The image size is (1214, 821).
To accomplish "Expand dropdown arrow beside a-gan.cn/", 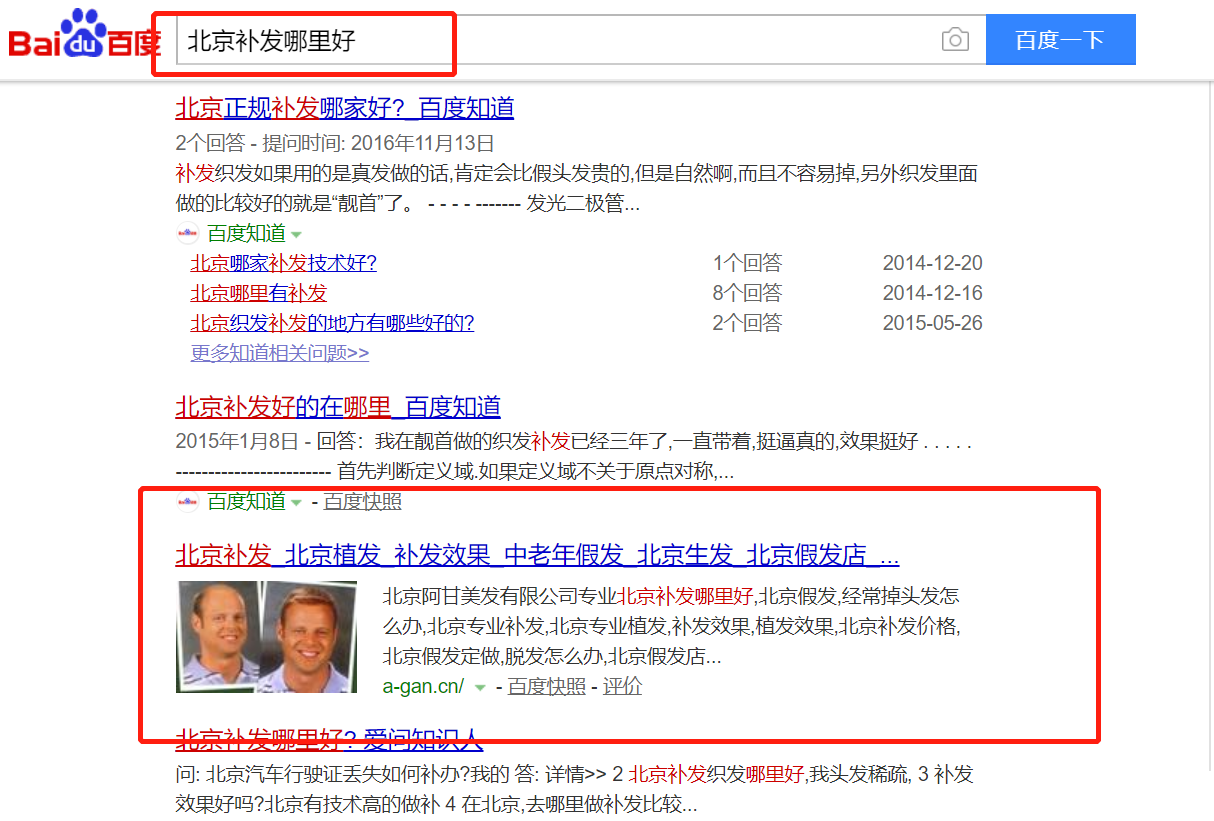I will [x=480, y=687].
